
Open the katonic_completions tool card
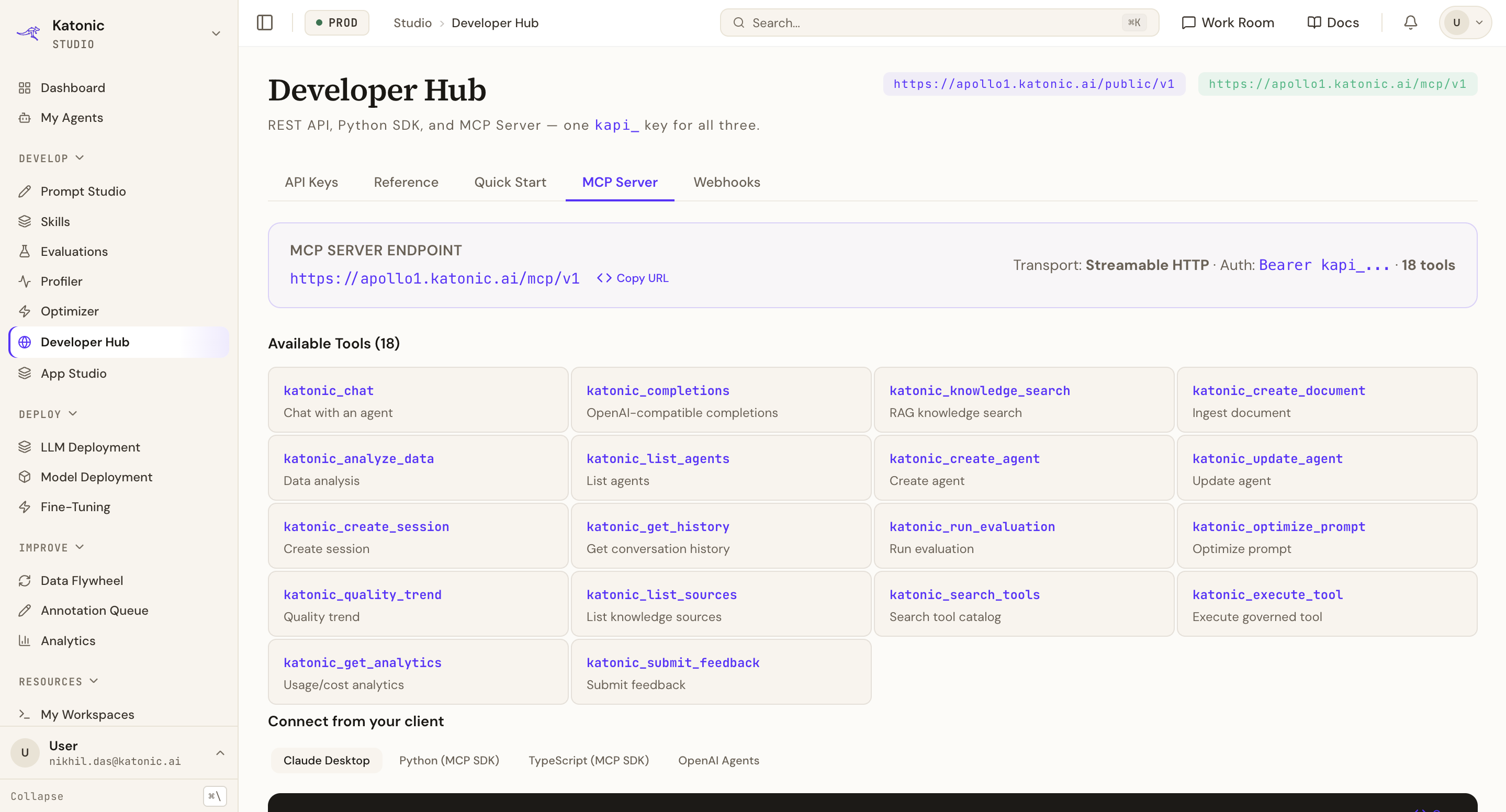pyautogui.click(x=721, y=400)
